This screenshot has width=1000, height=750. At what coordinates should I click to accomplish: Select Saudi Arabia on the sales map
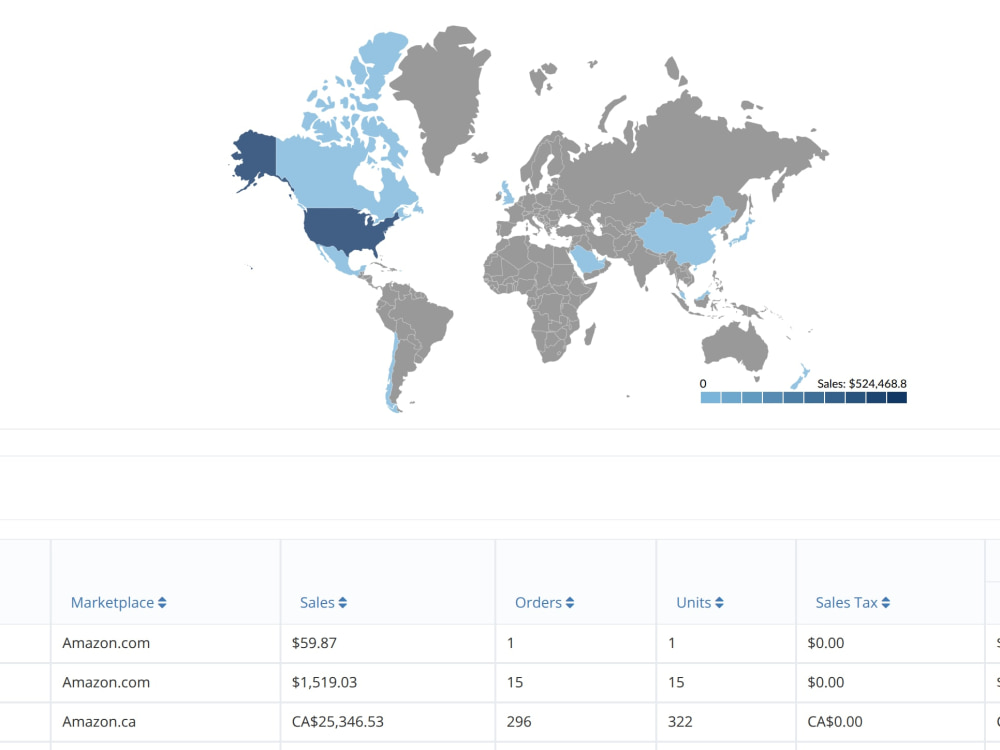(588, 259)
